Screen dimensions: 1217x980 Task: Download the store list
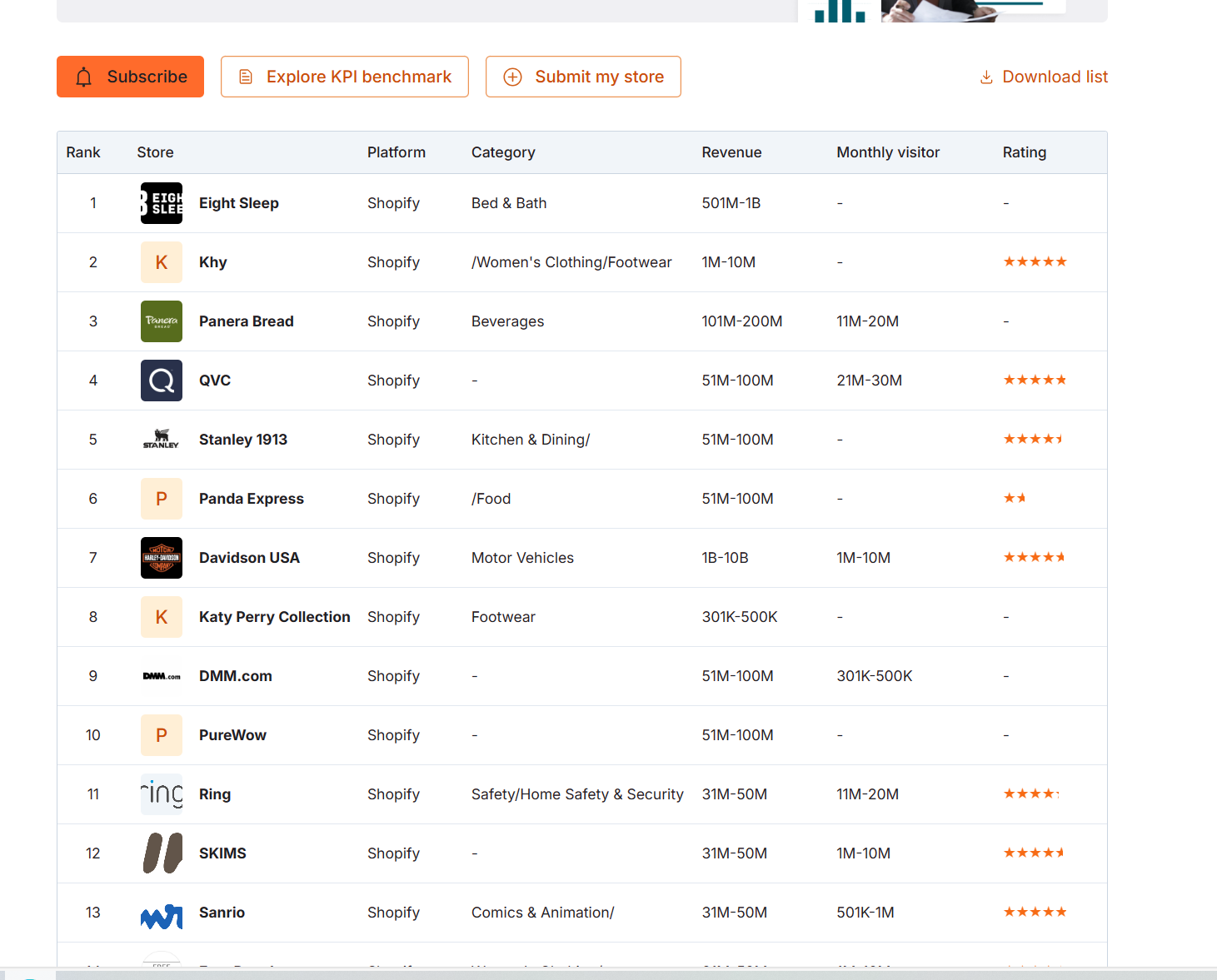pyautogui.click(x=1044, y=77)
